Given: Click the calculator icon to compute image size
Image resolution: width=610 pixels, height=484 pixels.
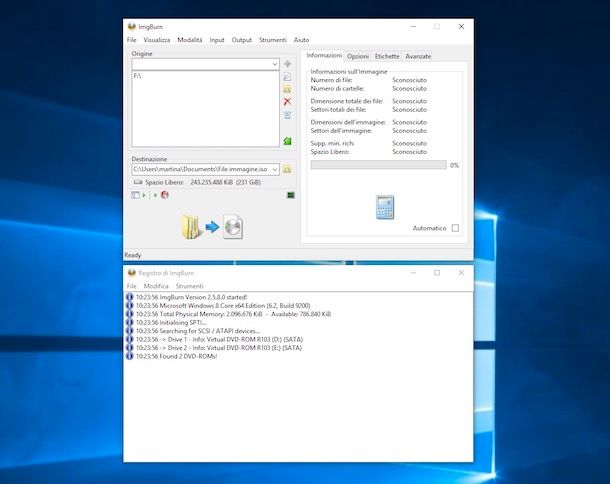Looking at the screenshot, I should [385, 207].
